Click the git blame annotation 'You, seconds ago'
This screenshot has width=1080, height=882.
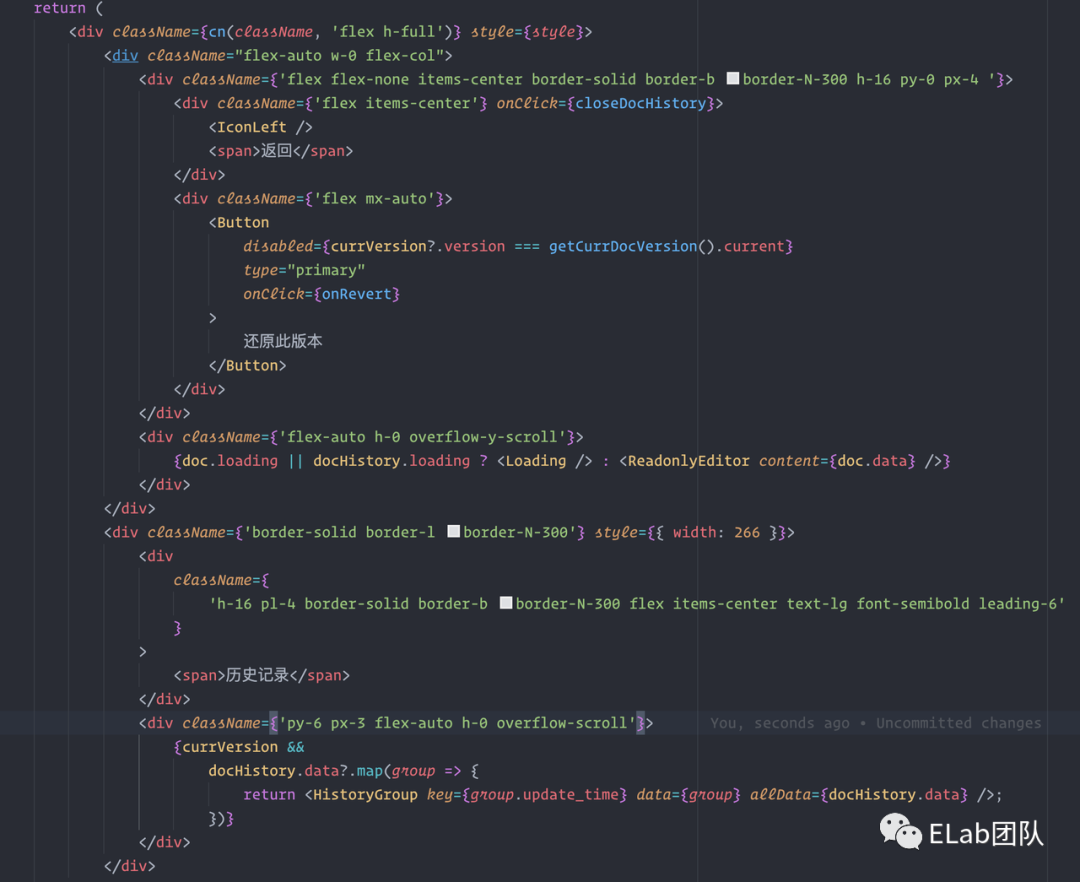pyautogui.click(x=780, y=723)
